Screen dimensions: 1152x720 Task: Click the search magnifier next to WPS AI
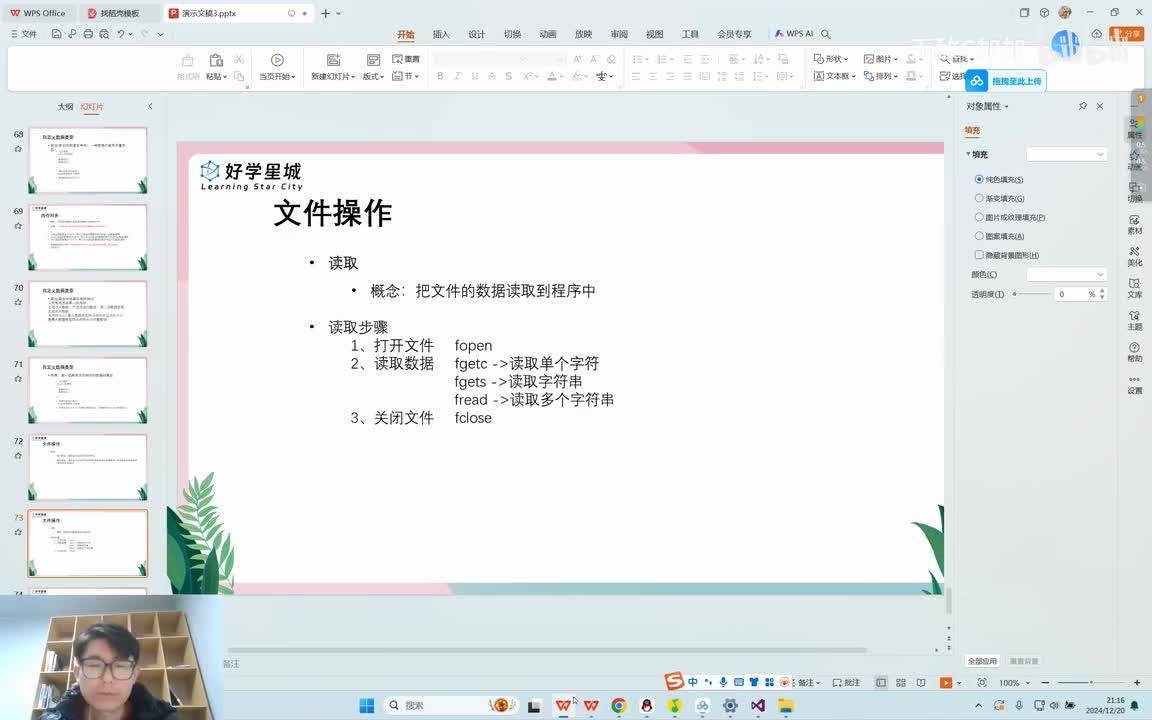(x=826, y=34)
